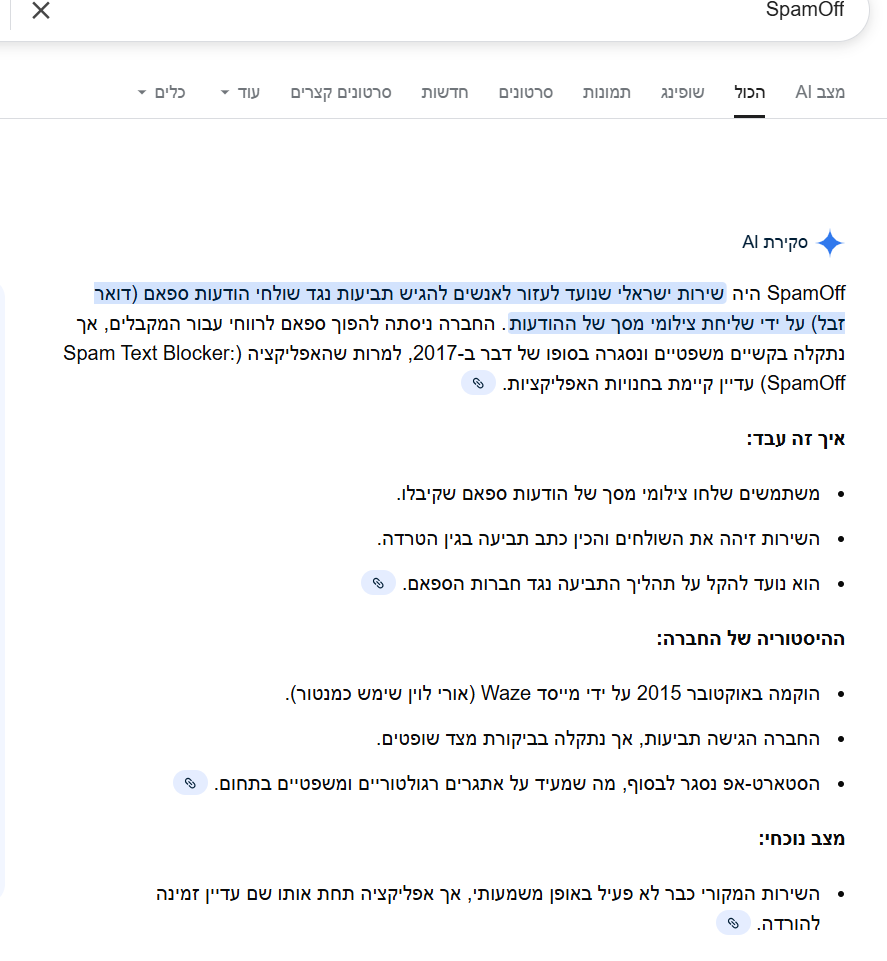
Task: Switch to מצב AI mode
Action: (820, 92)
